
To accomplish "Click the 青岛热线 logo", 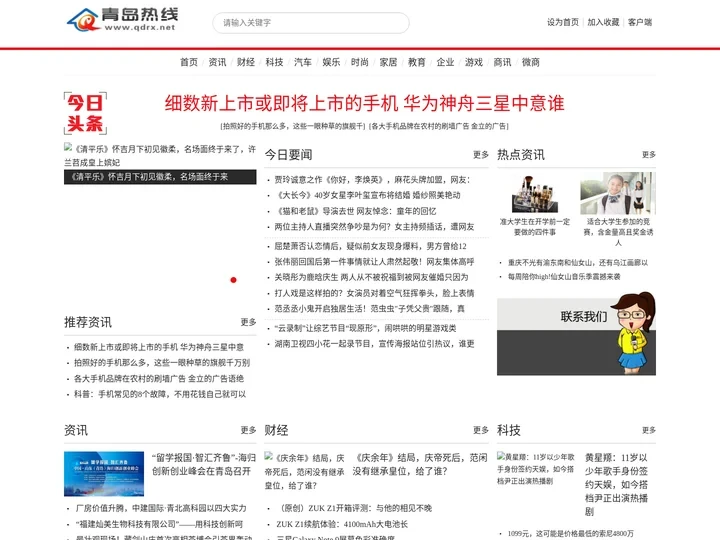I will [123, 20].
